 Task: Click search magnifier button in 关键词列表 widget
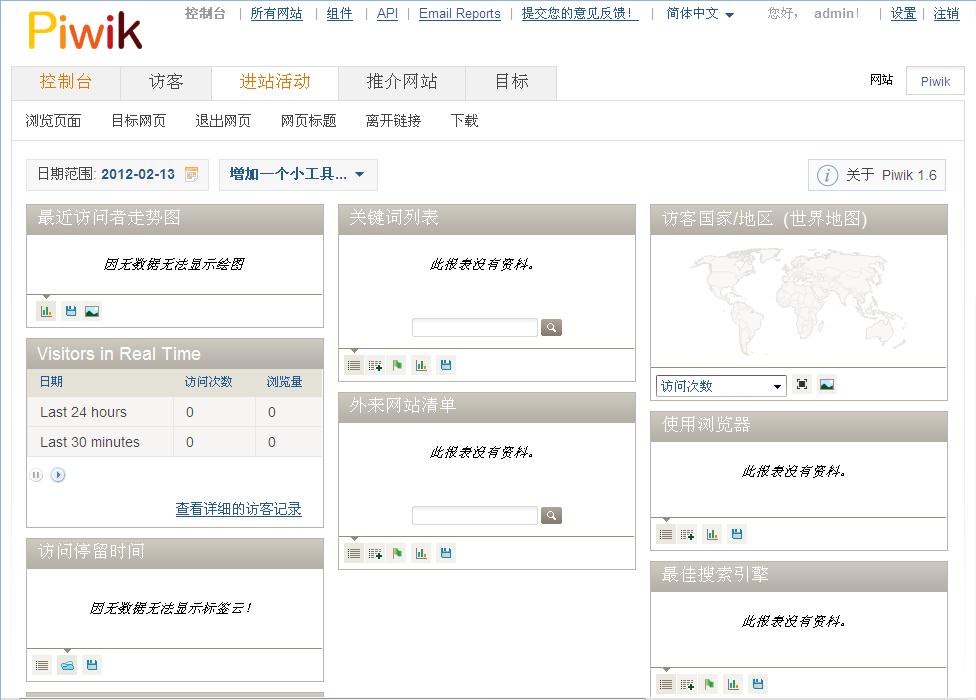(551, 327)
